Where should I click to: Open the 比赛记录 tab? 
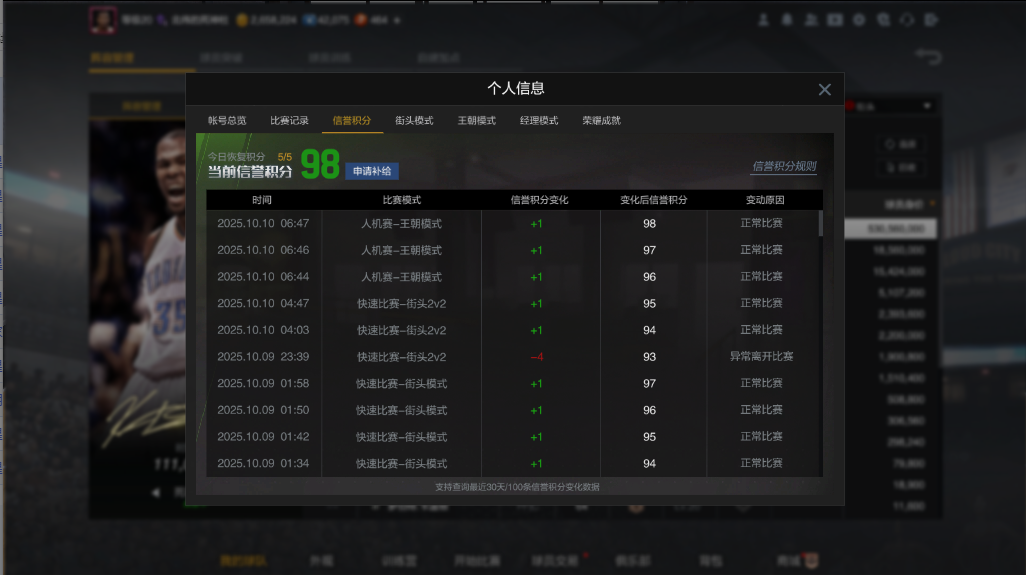point(289,121)
